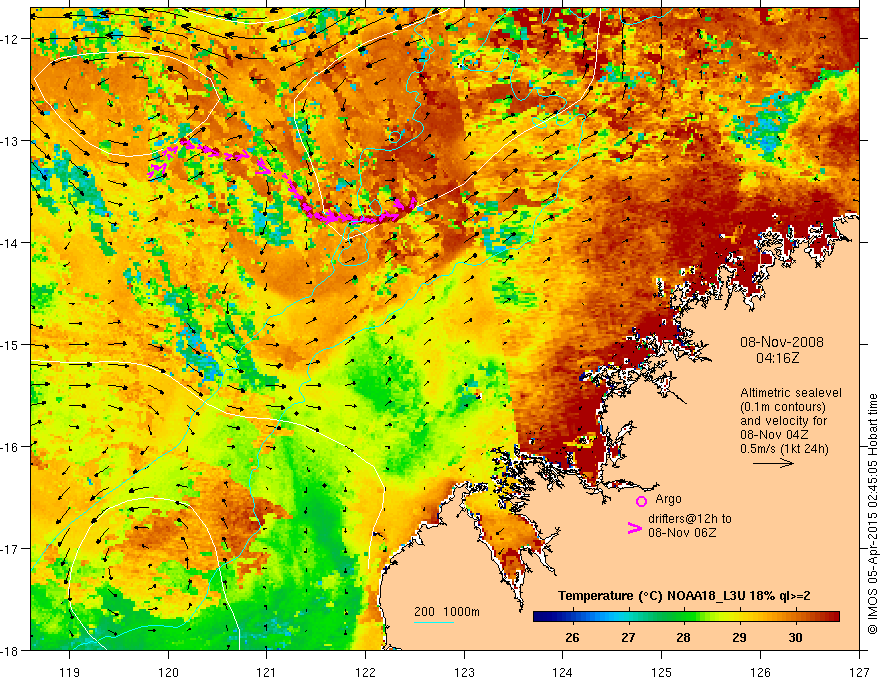Click longitude label 126 on bottom axis
This screenshot has width=880, height=680.
[760, 672]
